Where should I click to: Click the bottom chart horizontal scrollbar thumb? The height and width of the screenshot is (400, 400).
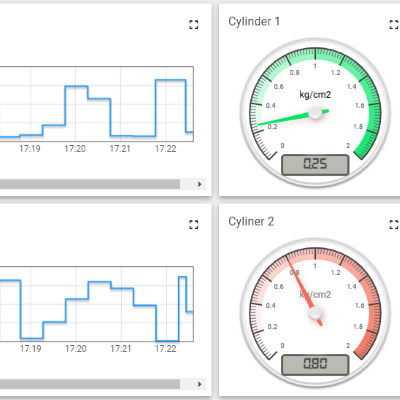[90, 384]
